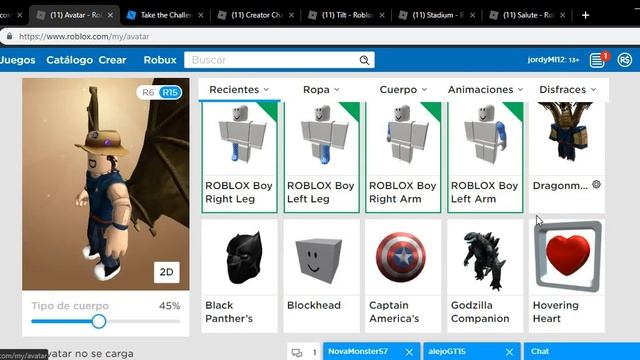Close the NovaMonster57 chat

409,352
